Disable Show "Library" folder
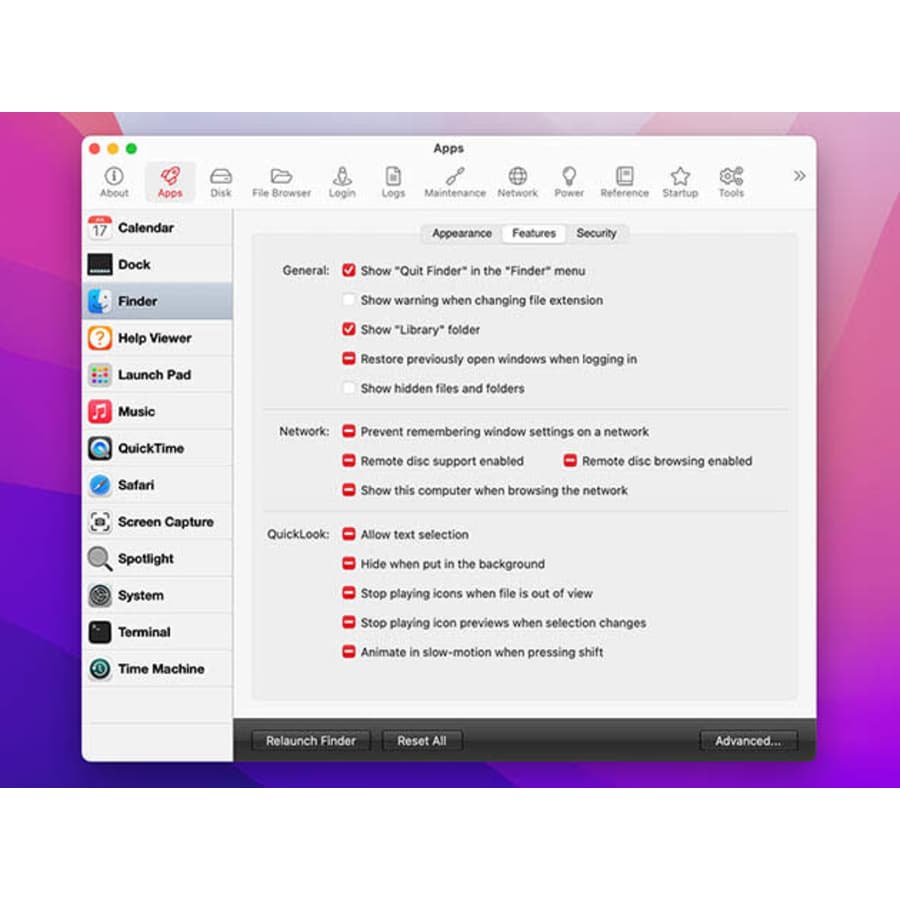This screenshot has width=900, height=900. click(350, 329)
